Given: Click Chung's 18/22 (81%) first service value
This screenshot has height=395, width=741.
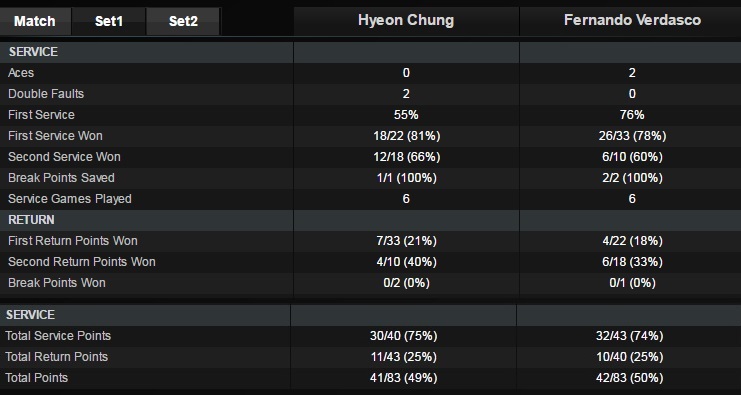Looking at the screenshot, I should tap(406, 136).
